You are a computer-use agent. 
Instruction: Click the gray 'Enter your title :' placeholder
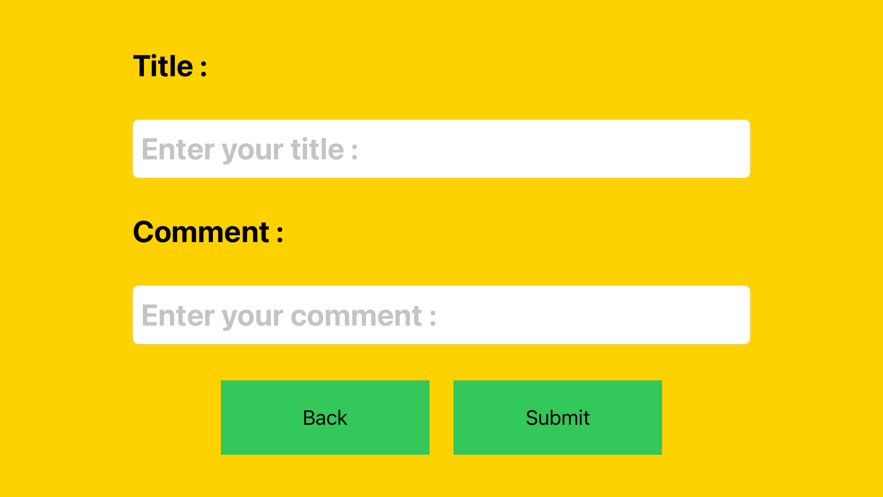[249, 150]
